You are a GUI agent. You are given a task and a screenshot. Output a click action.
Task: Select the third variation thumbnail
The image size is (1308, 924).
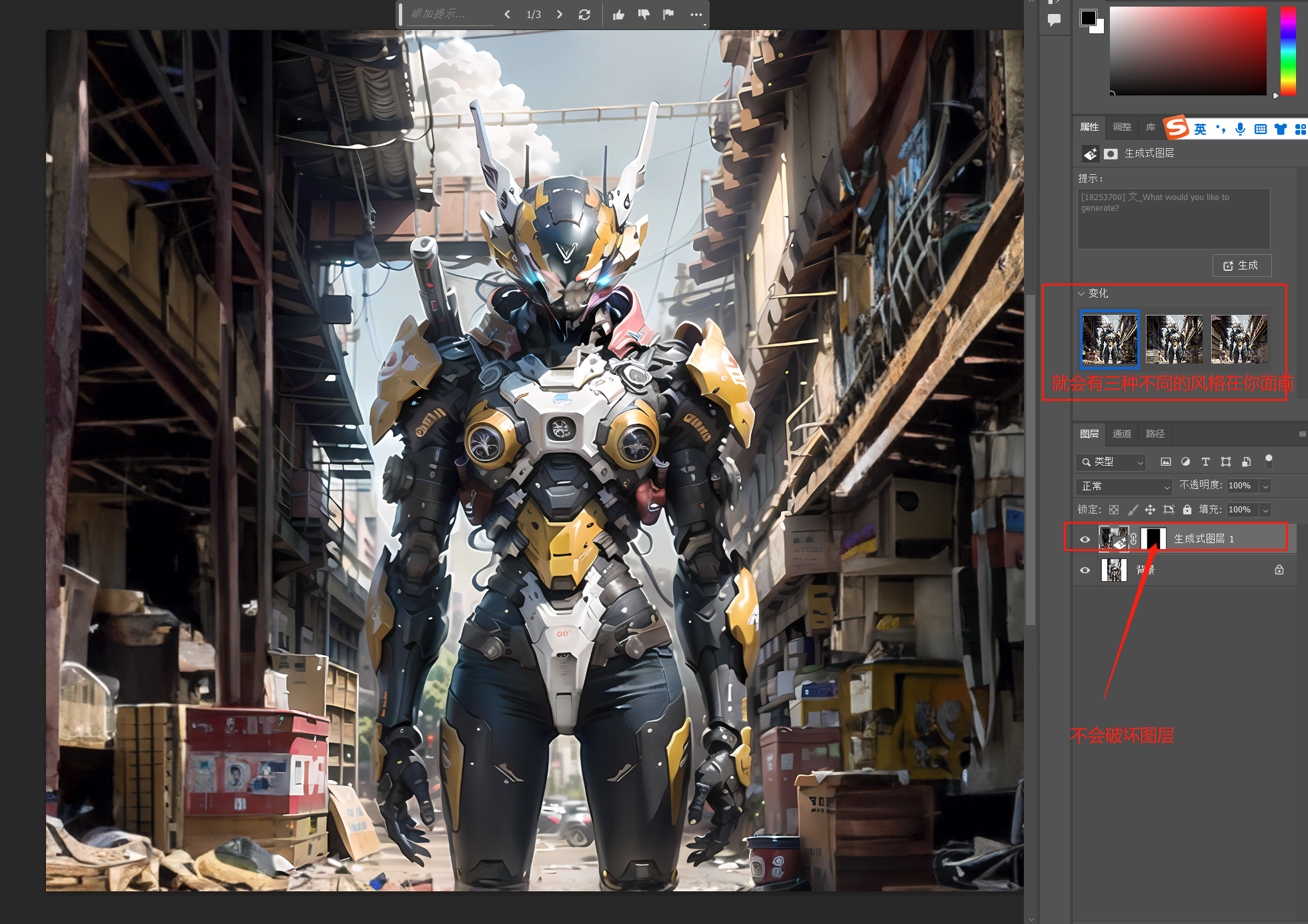1239,339
